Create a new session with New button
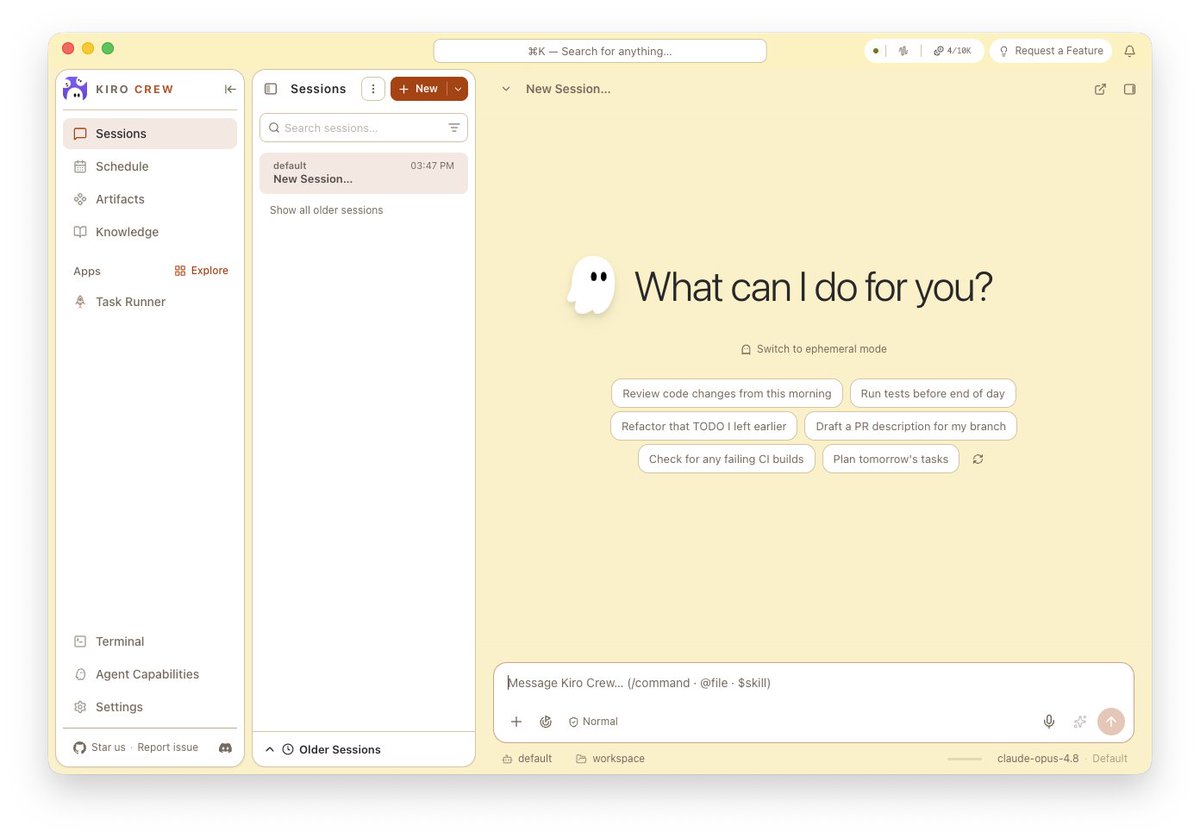1200x838 pixels. click(418, 89)
